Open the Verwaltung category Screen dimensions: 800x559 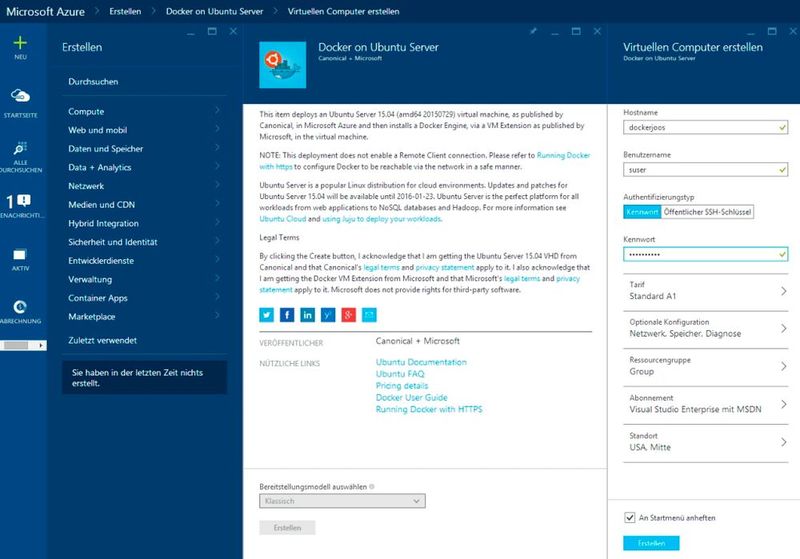pos(144,280)
